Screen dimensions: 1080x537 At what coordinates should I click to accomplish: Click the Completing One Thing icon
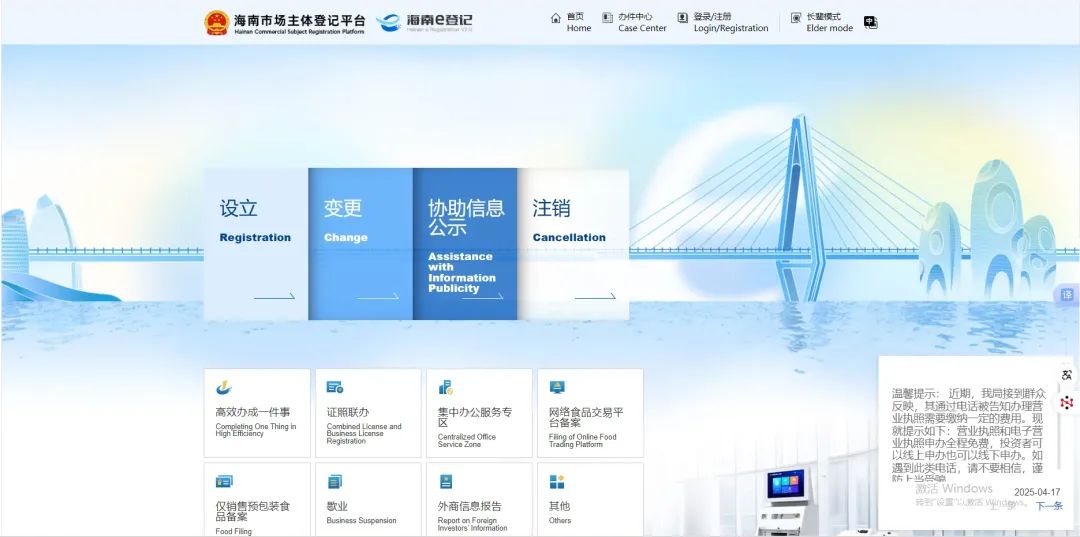coord(224,387)
